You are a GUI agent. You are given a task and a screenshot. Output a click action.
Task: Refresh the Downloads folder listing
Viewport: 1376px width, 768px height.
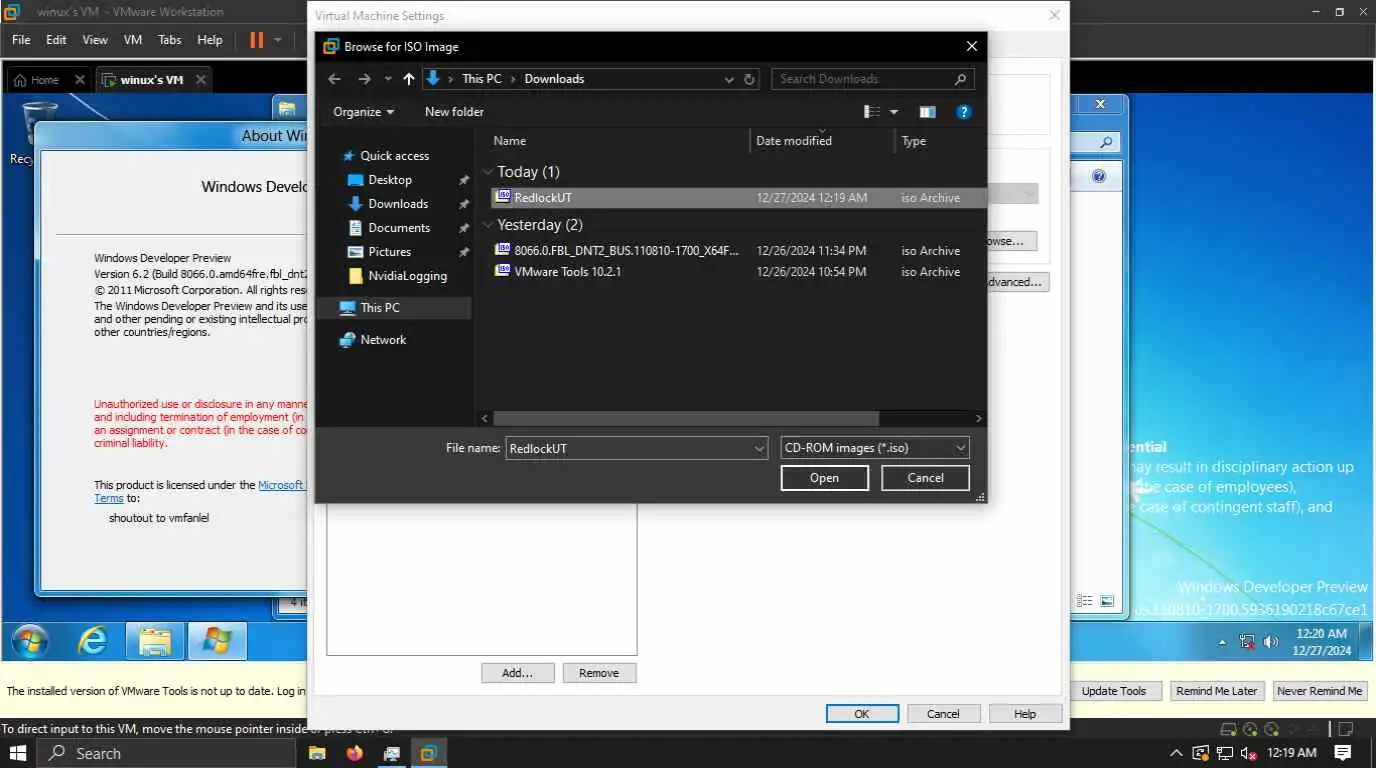point(750,79)
